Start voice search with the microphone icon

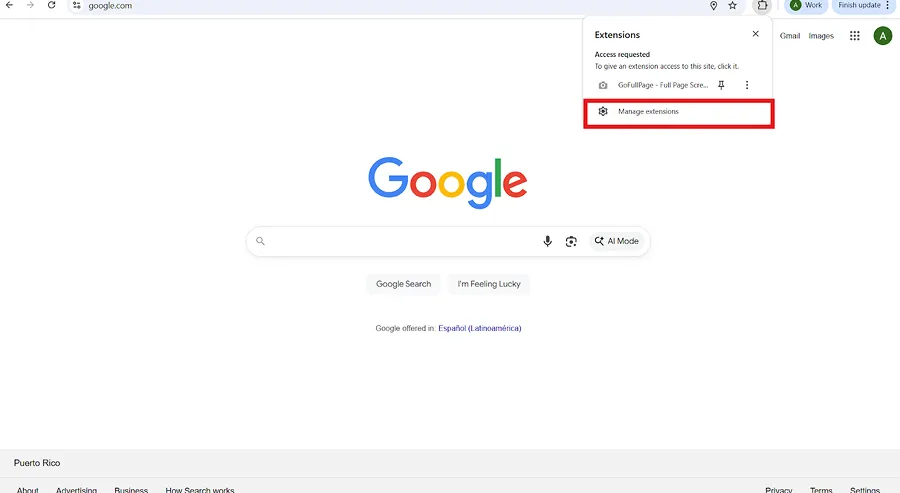click(547, 241)
